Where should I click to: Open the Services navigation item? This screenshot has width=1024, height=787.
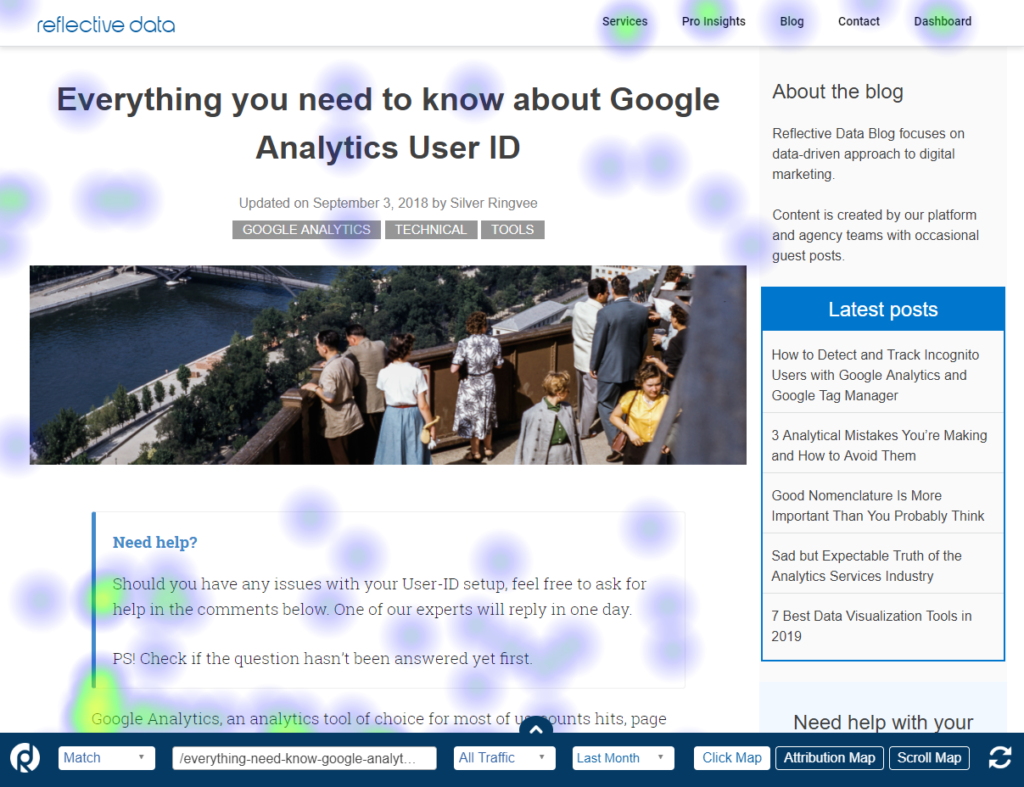click(625, 21)
